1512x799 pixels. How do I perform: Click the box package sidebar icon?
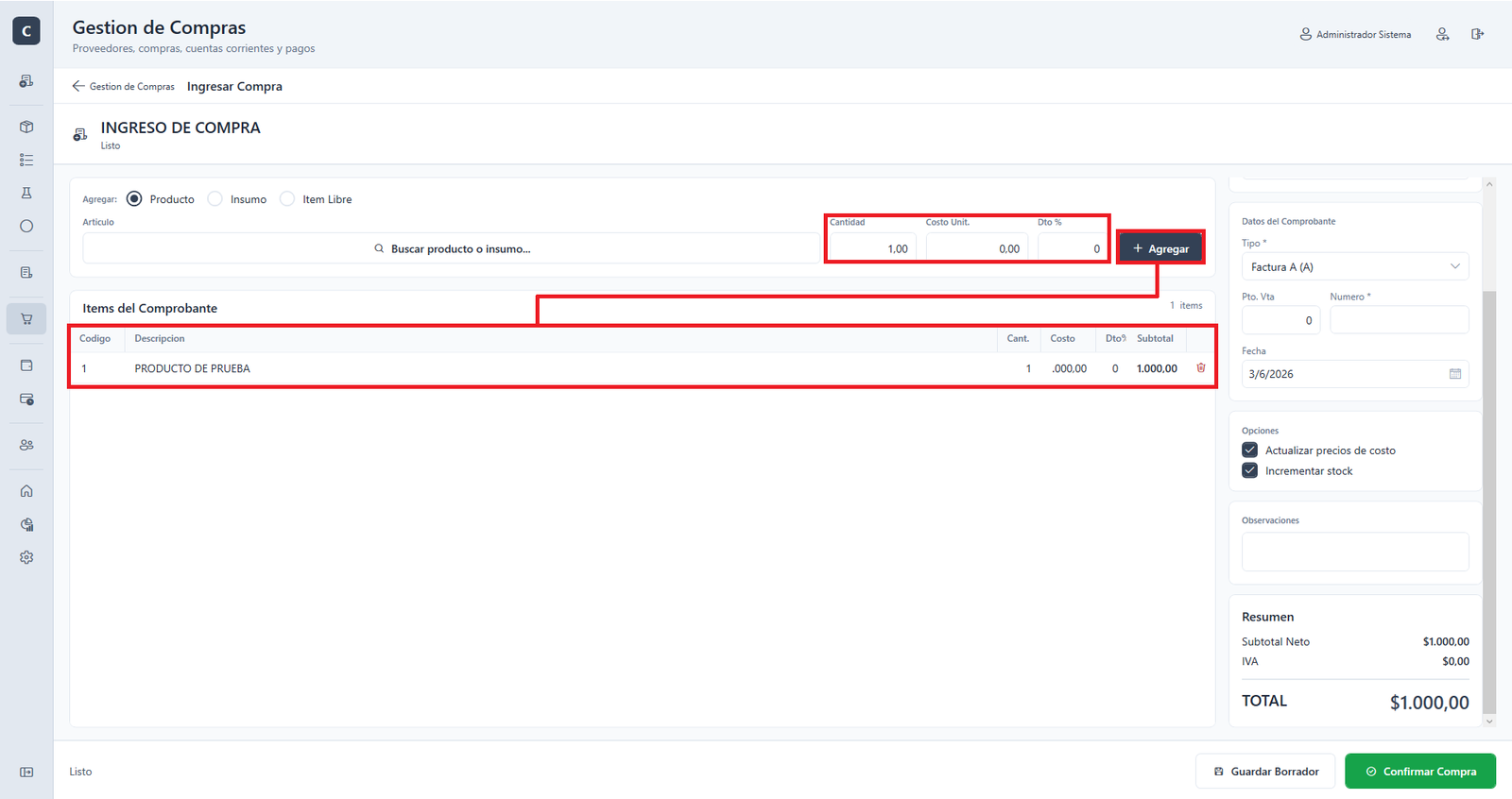[x=26, y=127]
